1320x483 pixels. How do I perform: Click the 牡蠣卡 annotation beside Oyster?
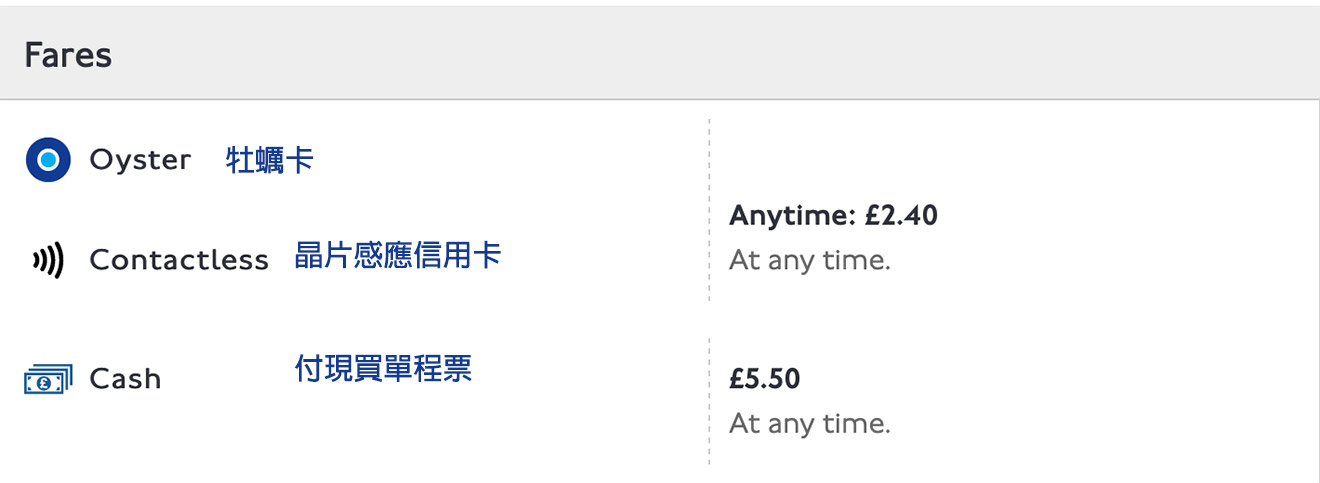[270, 160]
